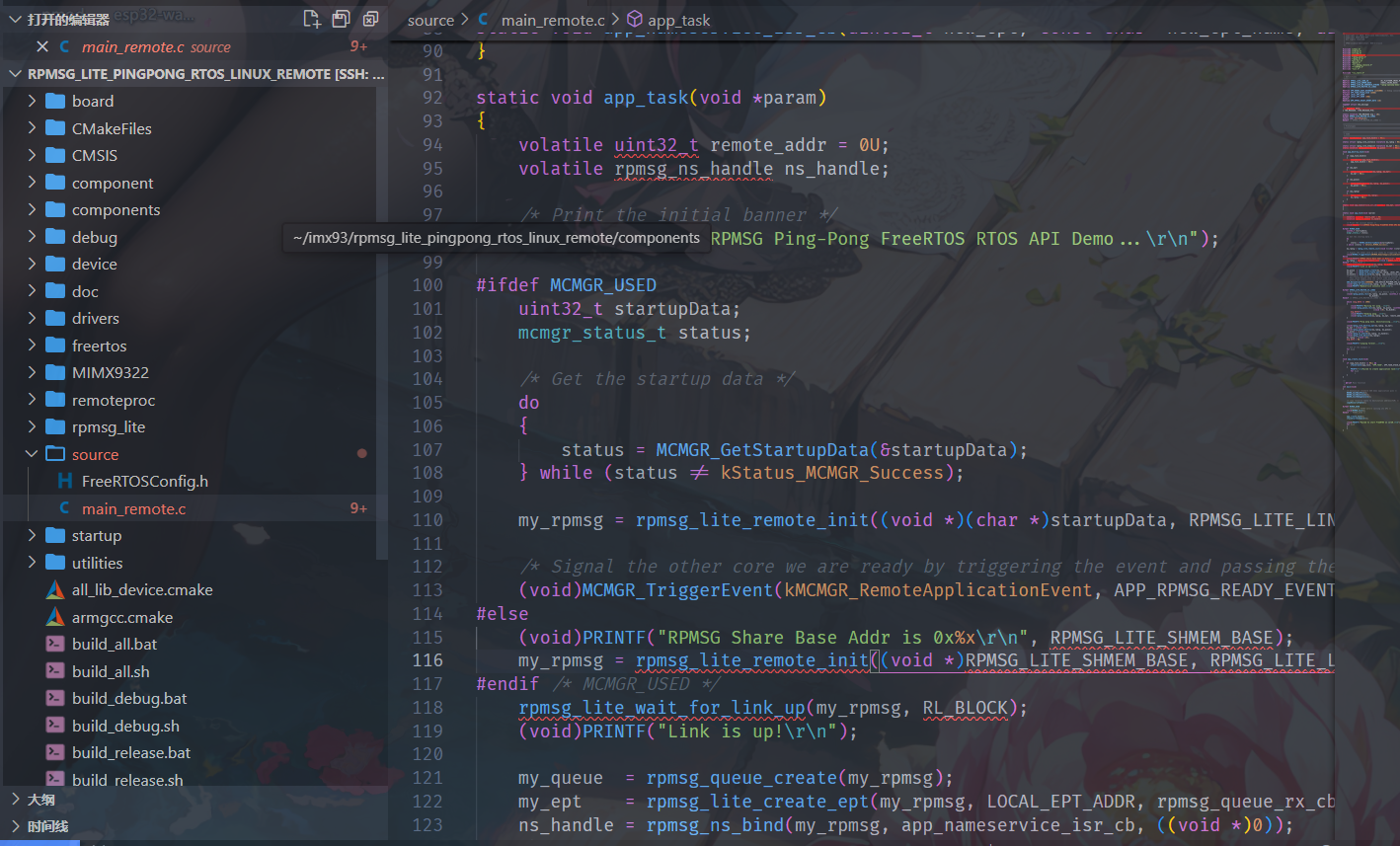This screenshot has height=846, width=1400.
Task: Close the main_remote.c open editor
Action: point(41,46)
